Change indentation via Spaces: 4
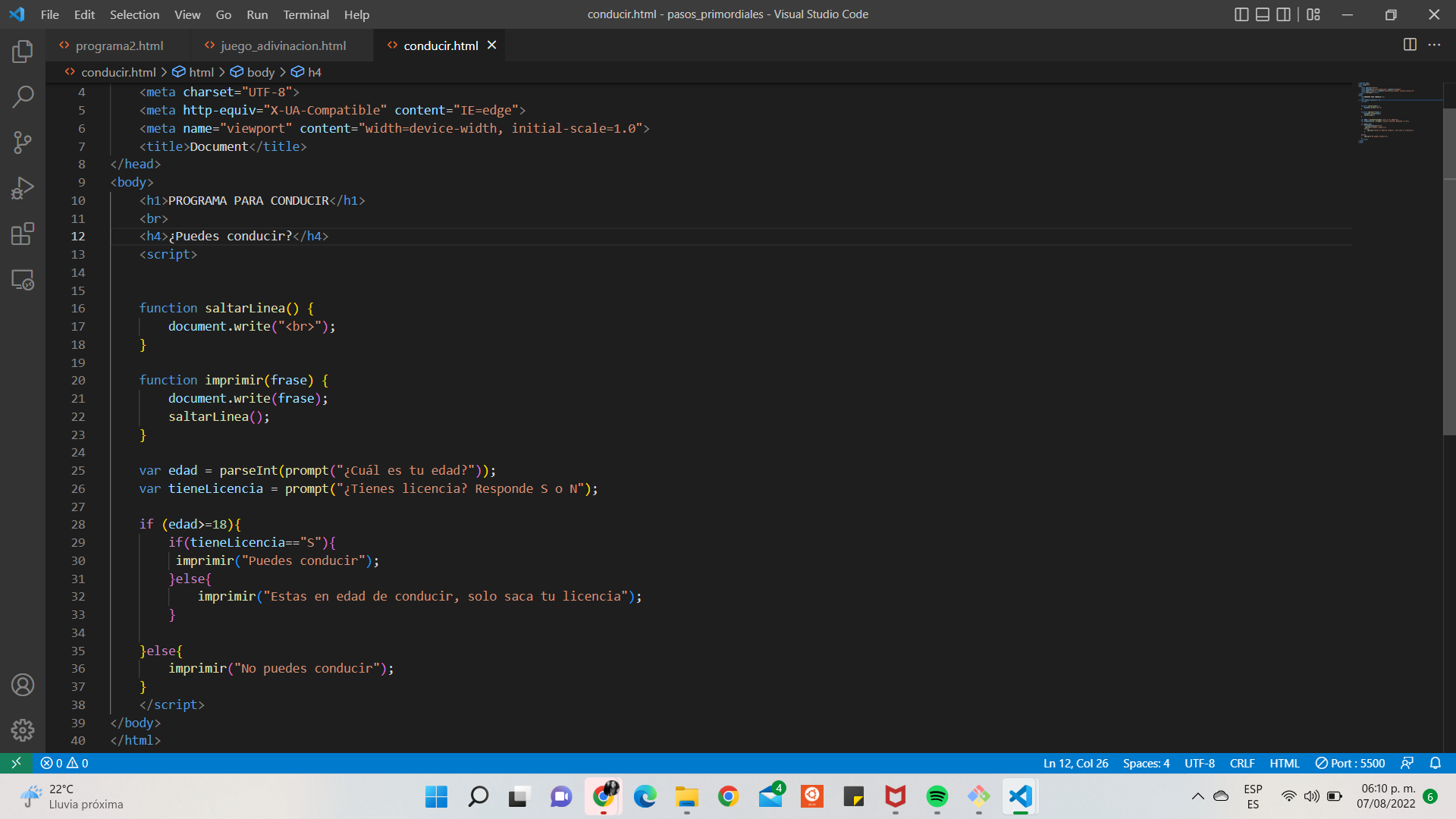This screenshot has height=819, width=1456. click(1146, 763)
